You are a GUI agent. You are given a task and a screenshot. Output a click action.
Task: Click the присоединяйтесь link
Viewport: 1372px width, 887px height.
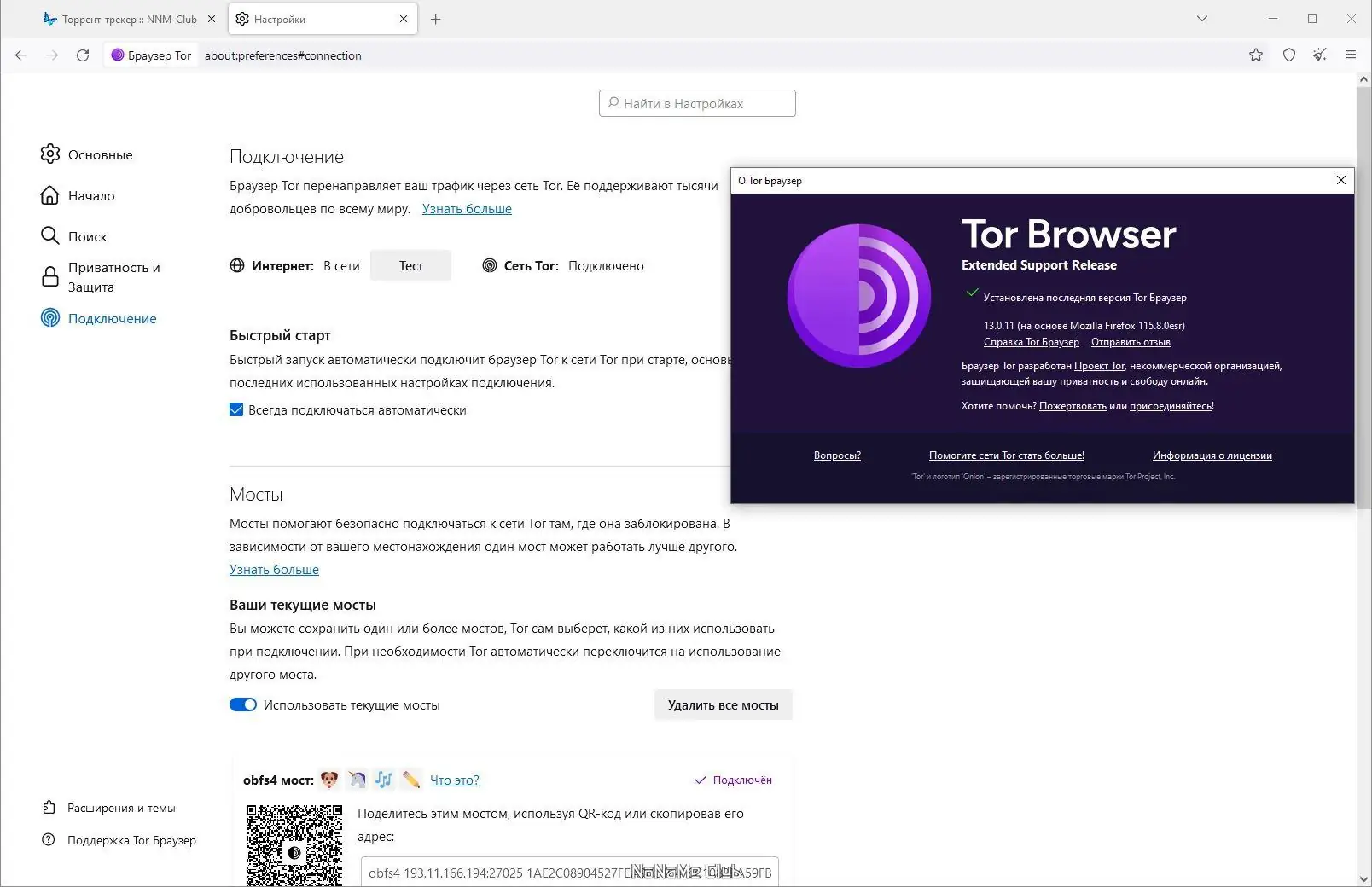tap(1171, 406)
